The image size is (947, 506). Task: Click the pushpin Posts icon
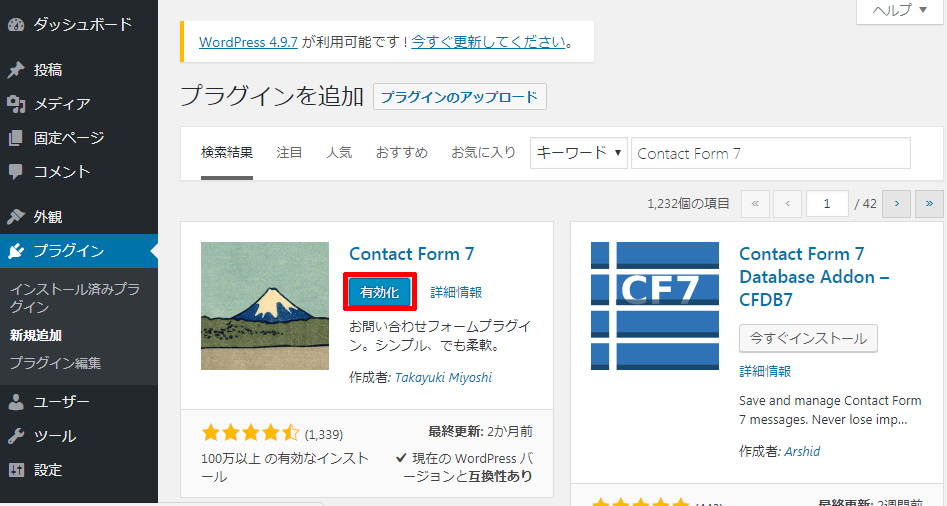(x=16, y=70)
